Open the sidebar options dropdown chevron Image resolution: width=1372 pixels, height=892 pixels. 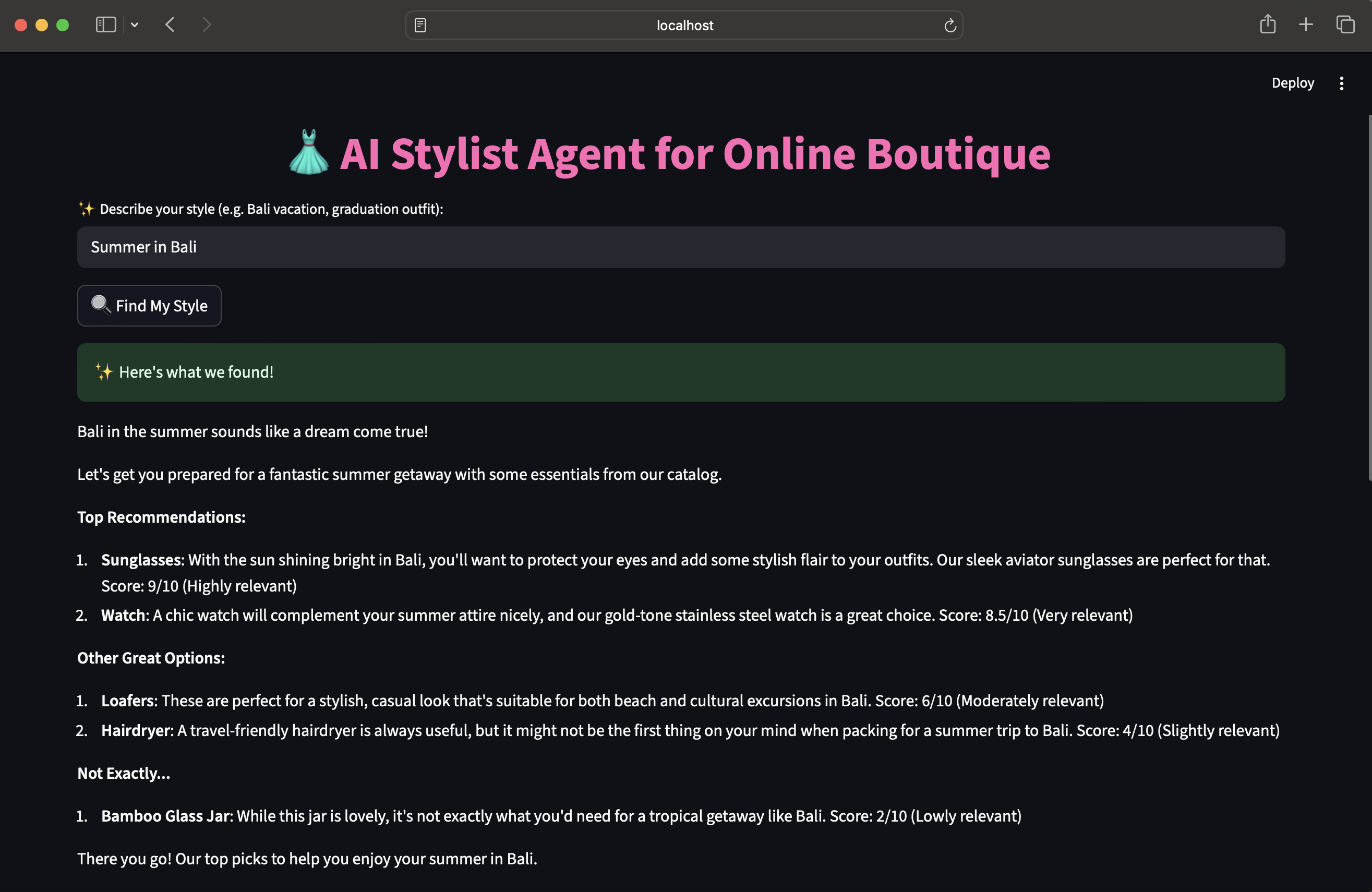135,25
